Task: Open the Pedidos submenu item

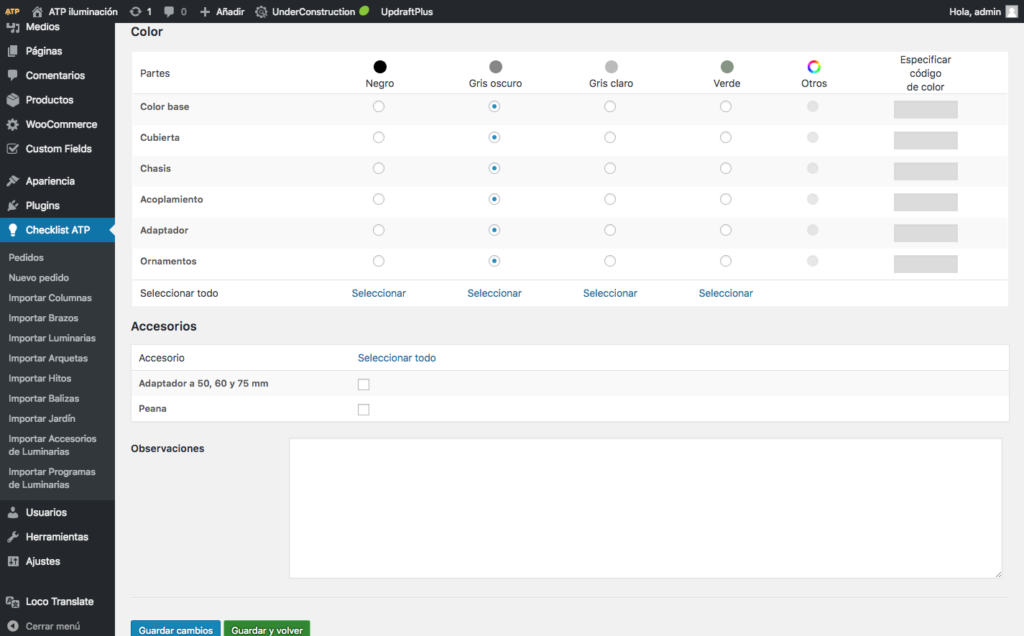Action: [x=26, y=257]
